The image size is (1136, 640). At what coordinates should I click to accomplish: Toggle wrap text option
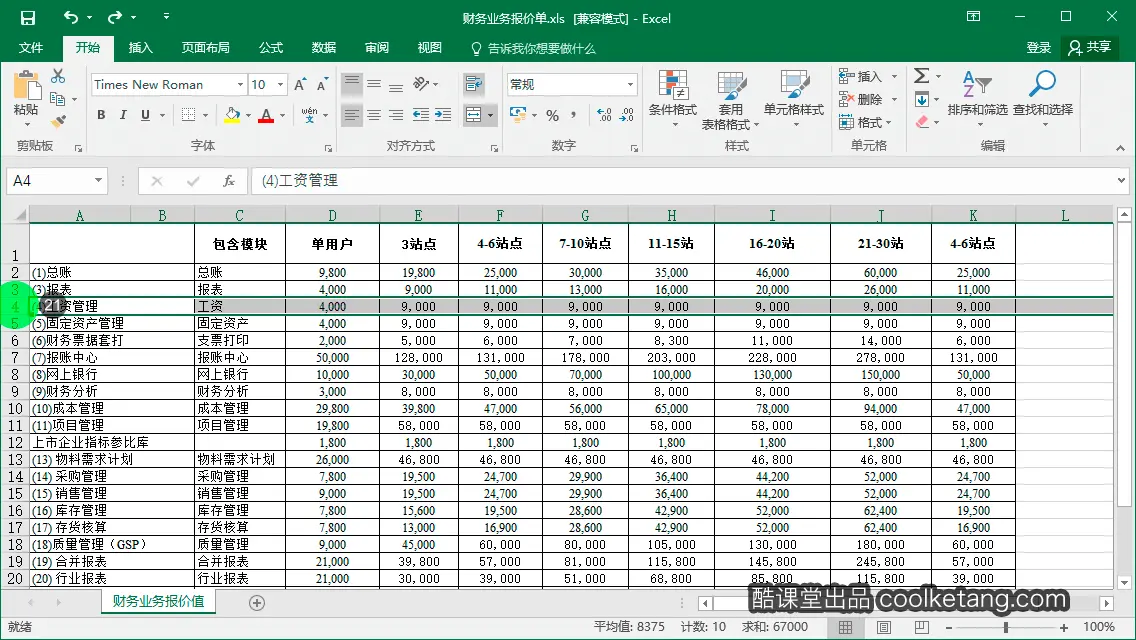[x=474, y=84]
